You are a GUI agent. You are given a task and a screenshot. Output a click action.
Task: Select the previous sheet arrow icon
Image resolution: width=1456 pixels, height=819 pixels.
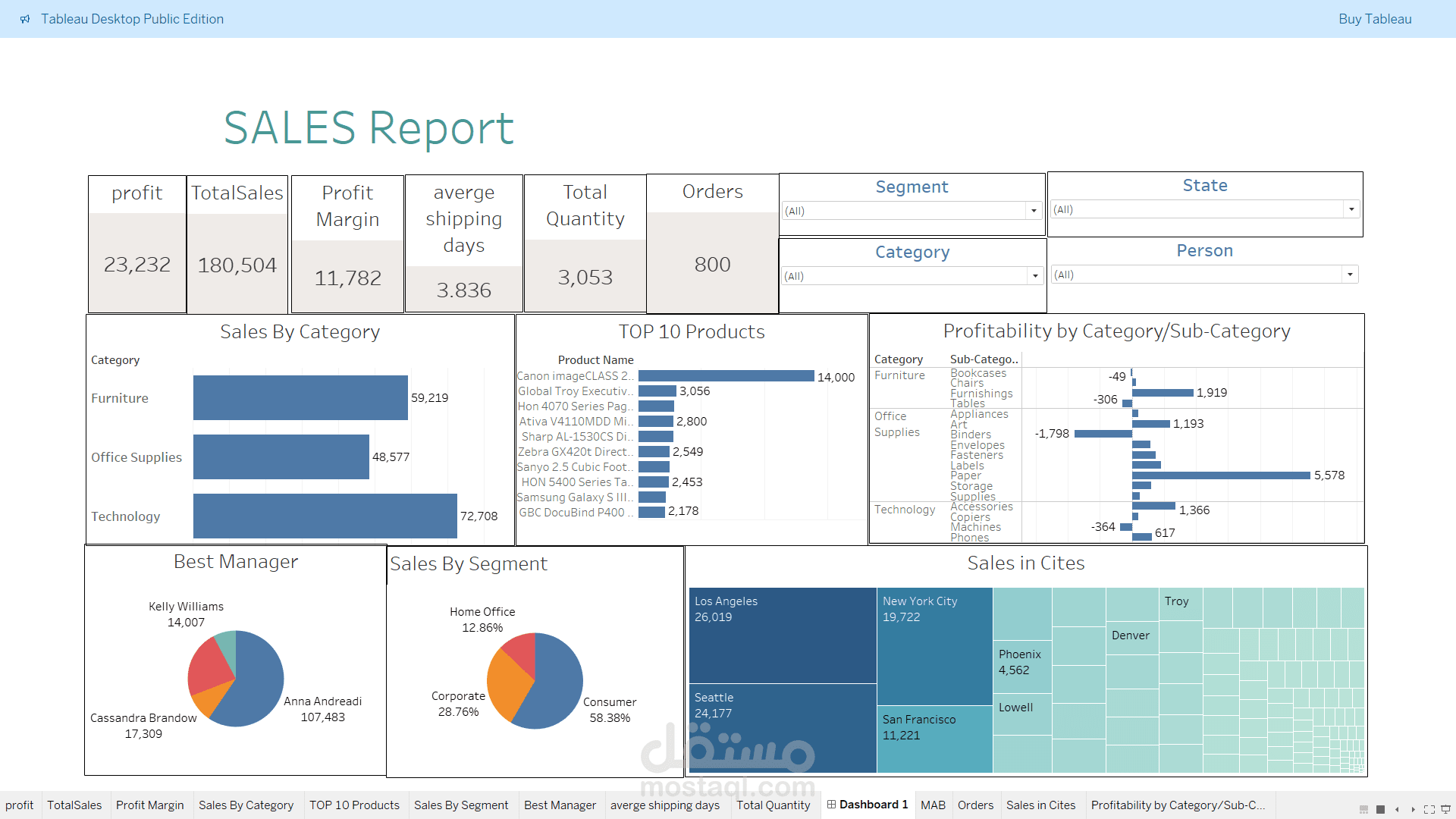1398,809
